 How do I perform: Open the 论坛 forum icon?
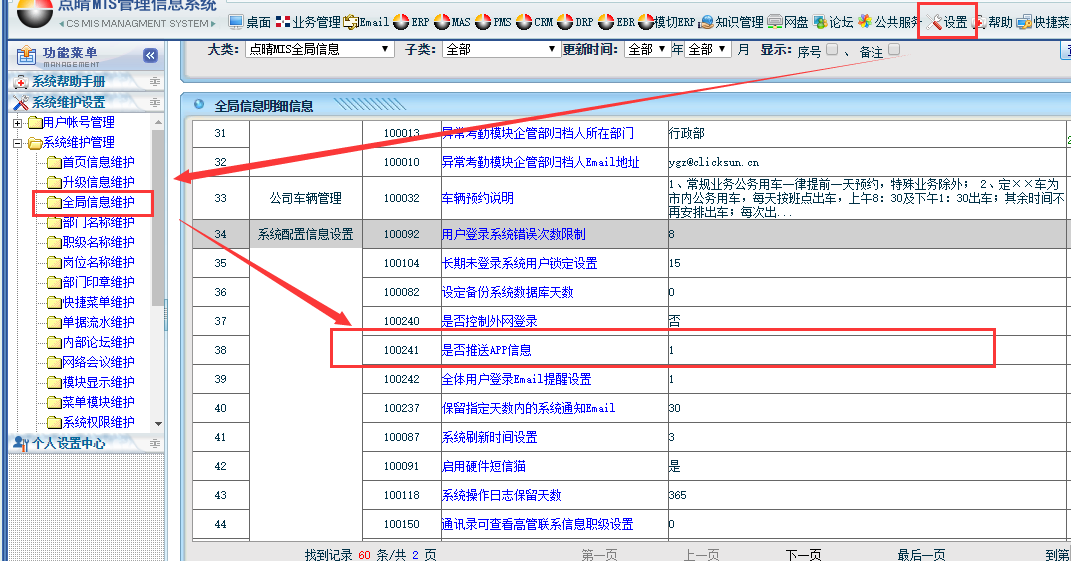820,22
